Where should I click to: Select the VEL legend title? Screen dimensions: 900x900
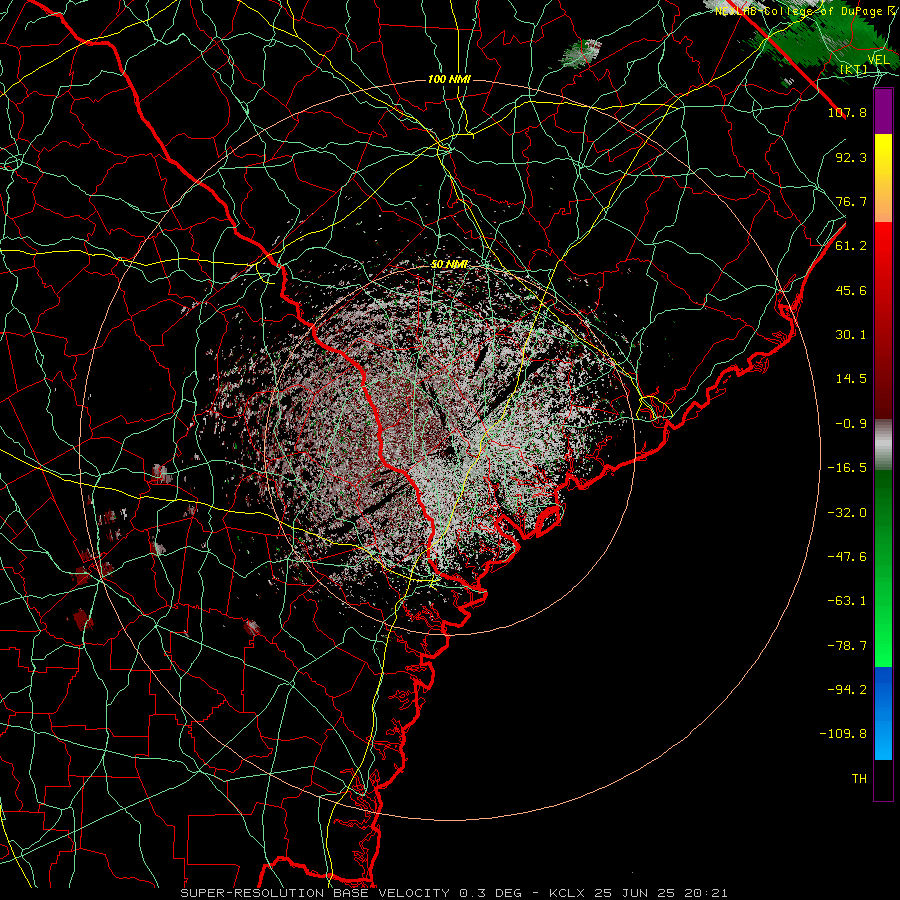(x=878, y=60)
